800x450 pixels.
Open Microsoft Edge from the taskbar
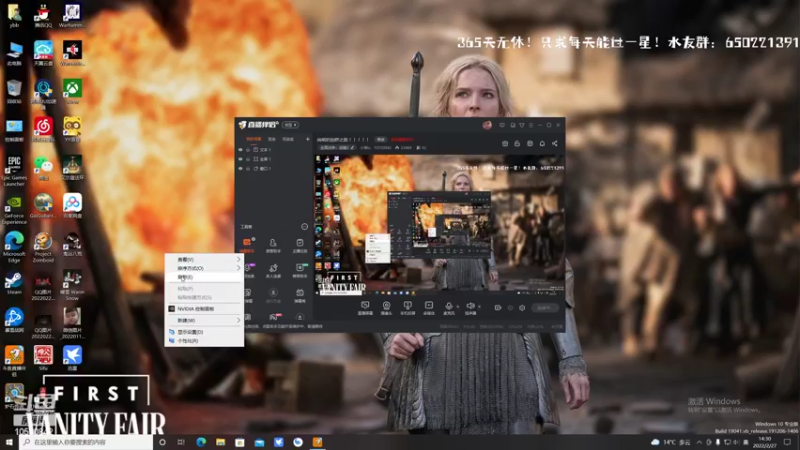201,442
